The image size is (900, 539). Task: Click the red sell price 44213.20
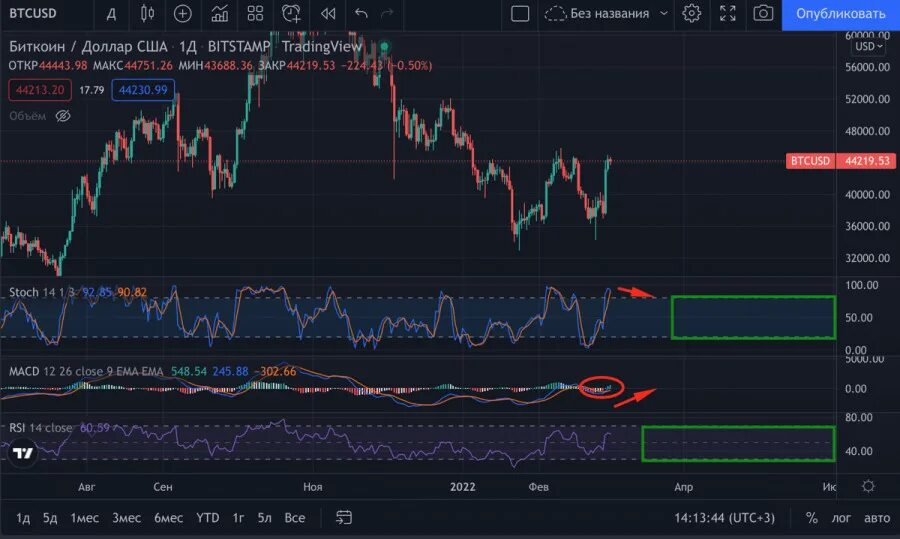point(40,90)
